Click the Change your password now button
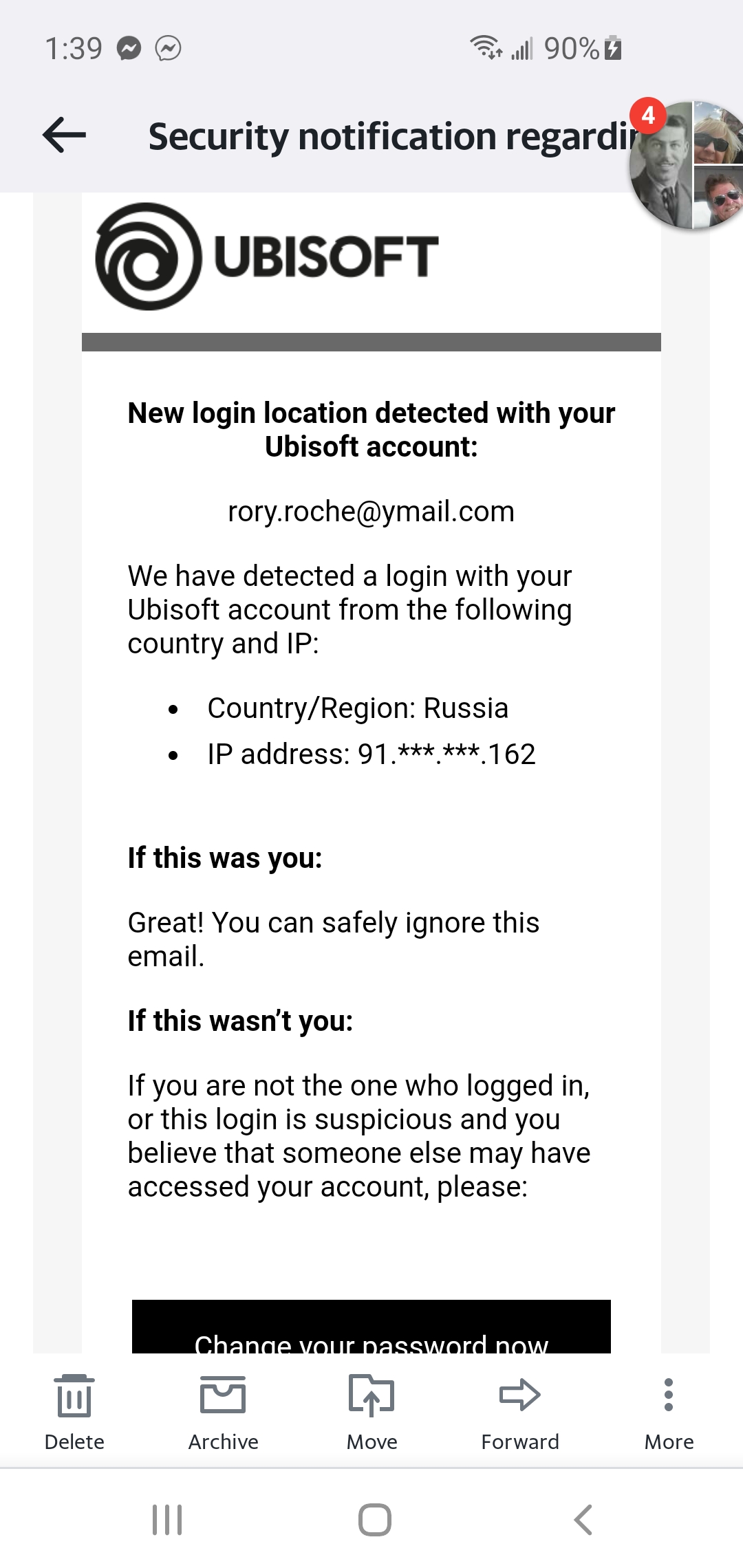The width and height of the screenshot is (743, 1568). 371,1327
